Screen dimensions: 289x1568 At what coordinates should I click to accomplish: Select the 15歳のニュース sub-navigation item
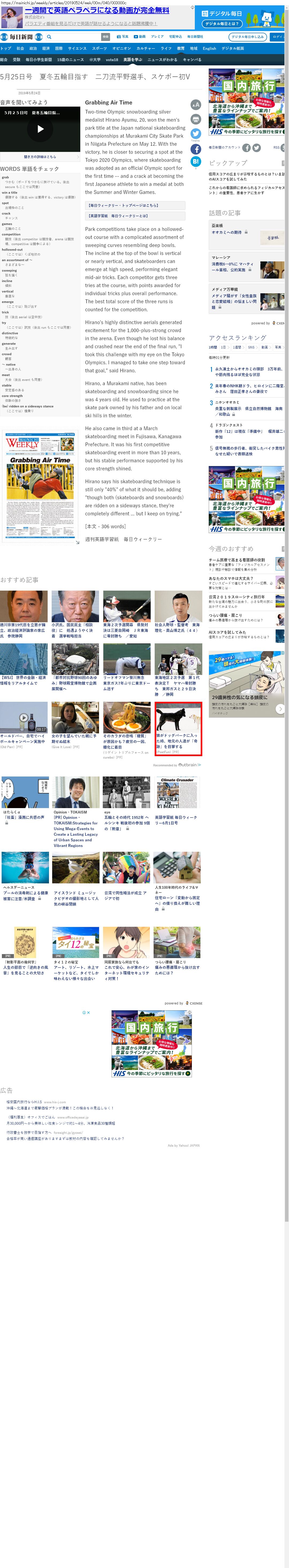71,60
